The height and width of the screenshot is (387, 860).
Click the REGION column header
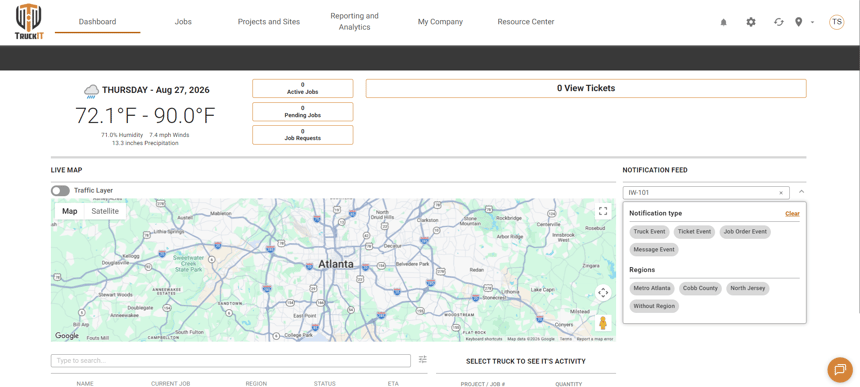[x=256, y=384]
